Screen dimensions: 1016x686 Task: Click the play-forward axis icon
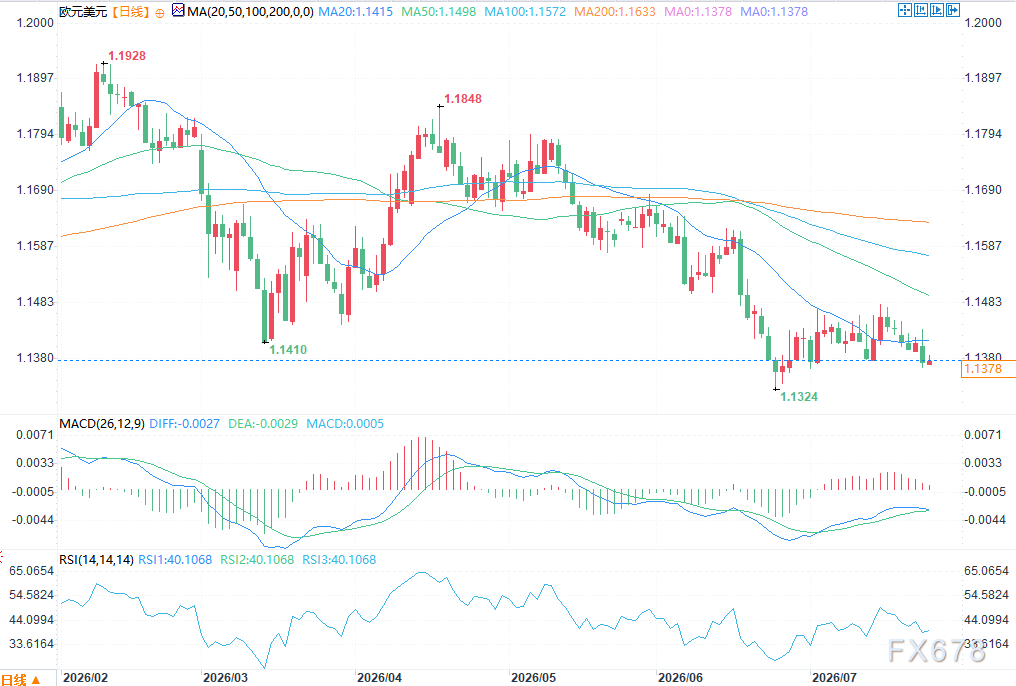937,10
